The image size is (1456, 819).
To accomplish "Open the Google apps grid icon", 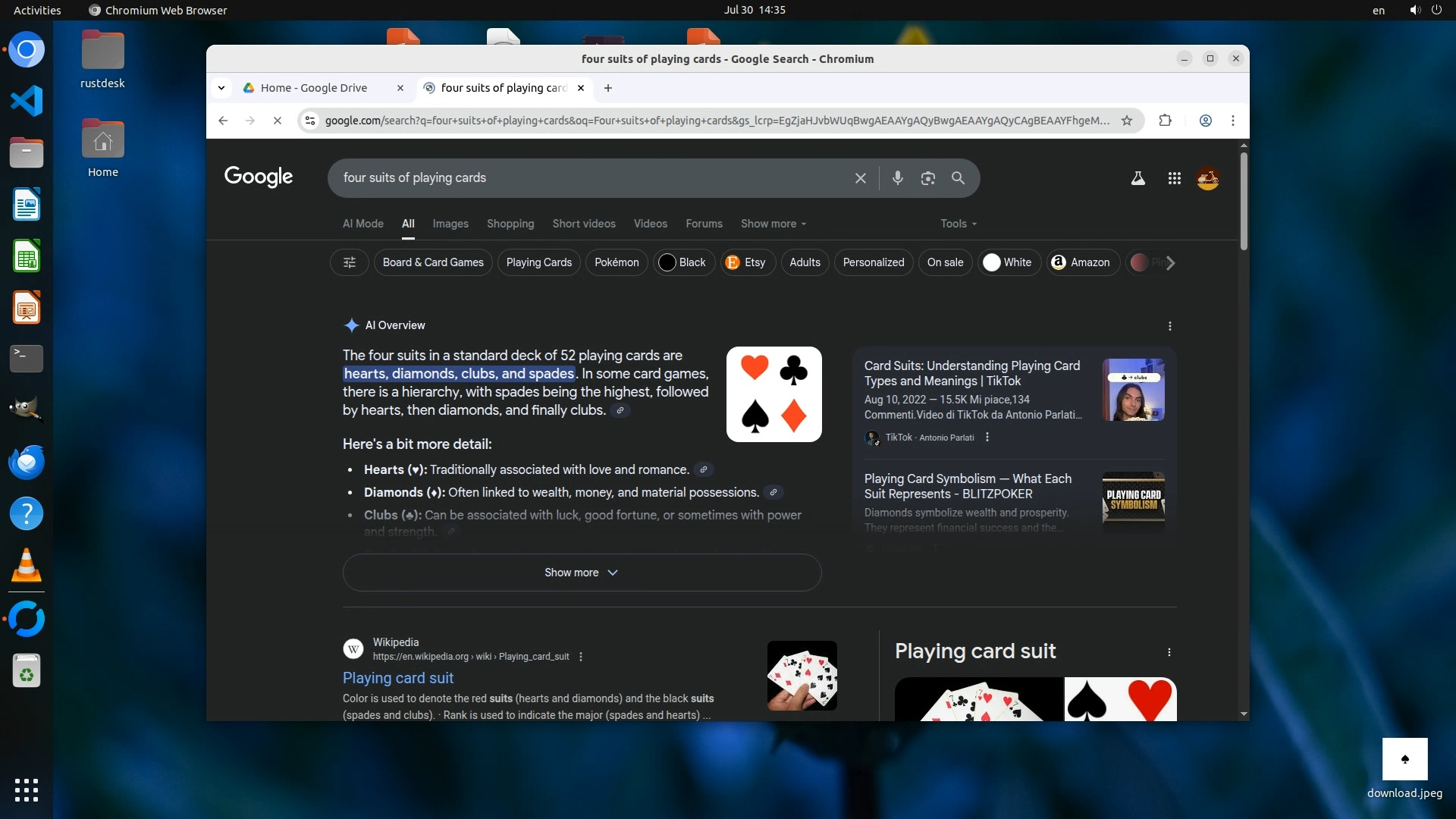I will [1174, 178].
